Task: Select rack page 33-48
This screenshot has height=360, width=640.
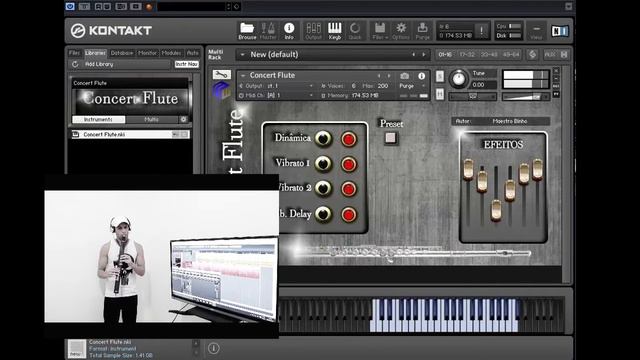Action: (x=489, y=54)
